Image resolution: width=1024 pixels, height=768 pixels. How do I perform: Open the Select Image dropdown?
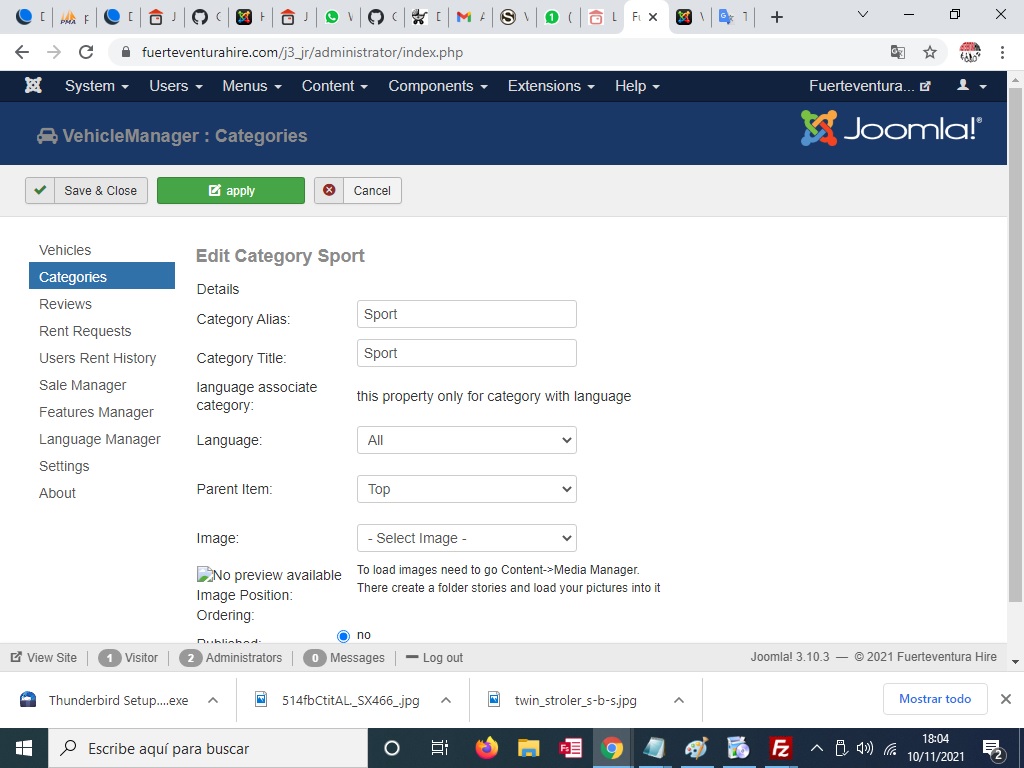pos(466,538)
